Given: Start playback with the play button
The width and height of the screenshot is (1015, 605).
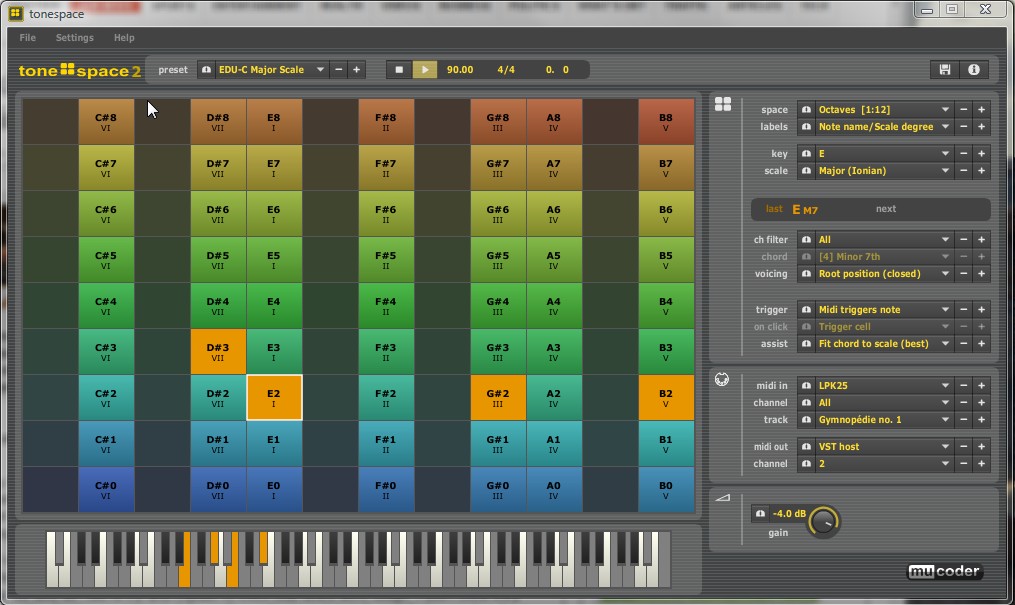Looking at the screenshot, I should pyautogui.click(x=425, y=69).
